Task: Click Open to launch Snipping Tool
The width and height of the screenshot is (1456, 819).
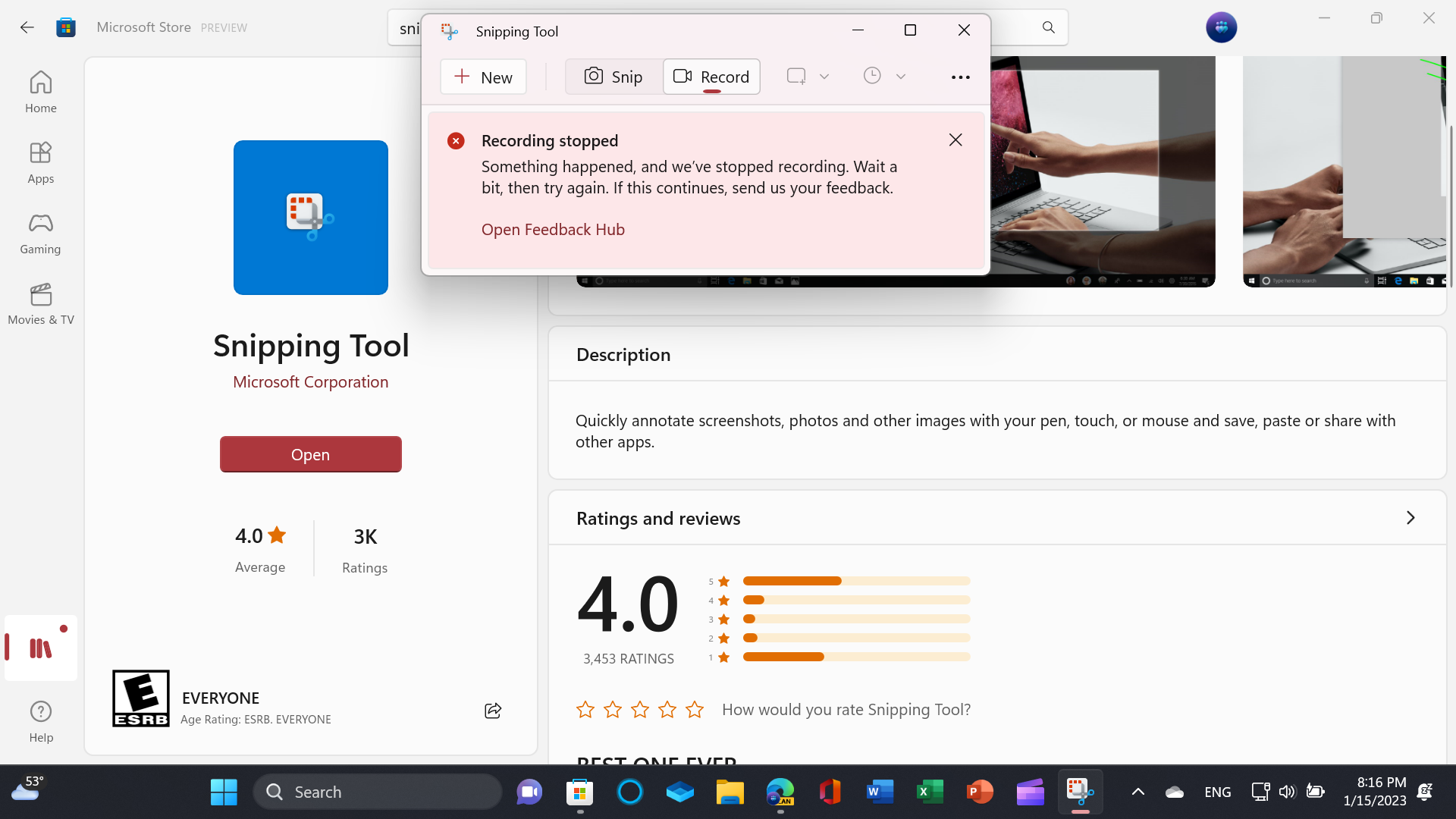Action: point(310,454)
